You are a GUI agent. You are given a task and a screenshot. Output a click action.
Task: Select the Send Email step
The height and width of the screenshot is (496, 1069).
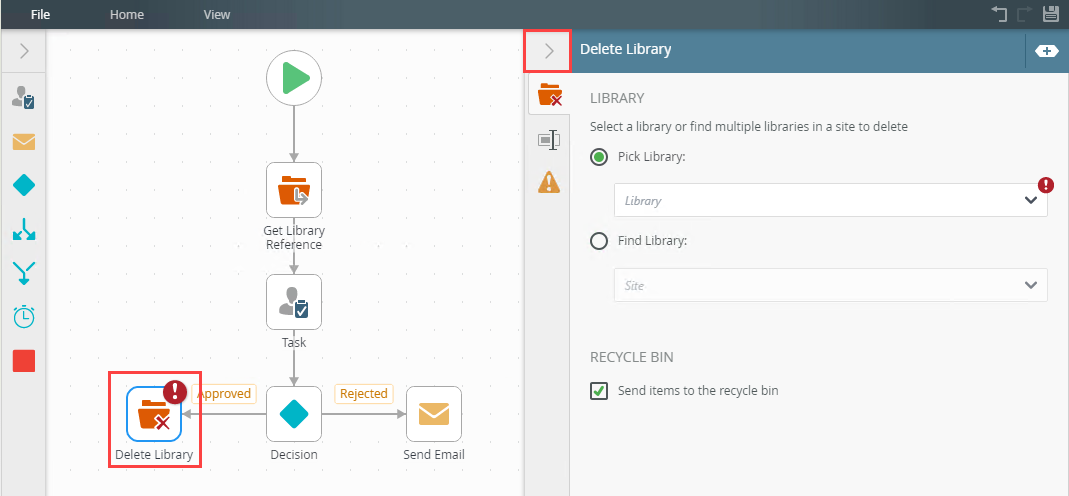(434, 414)
